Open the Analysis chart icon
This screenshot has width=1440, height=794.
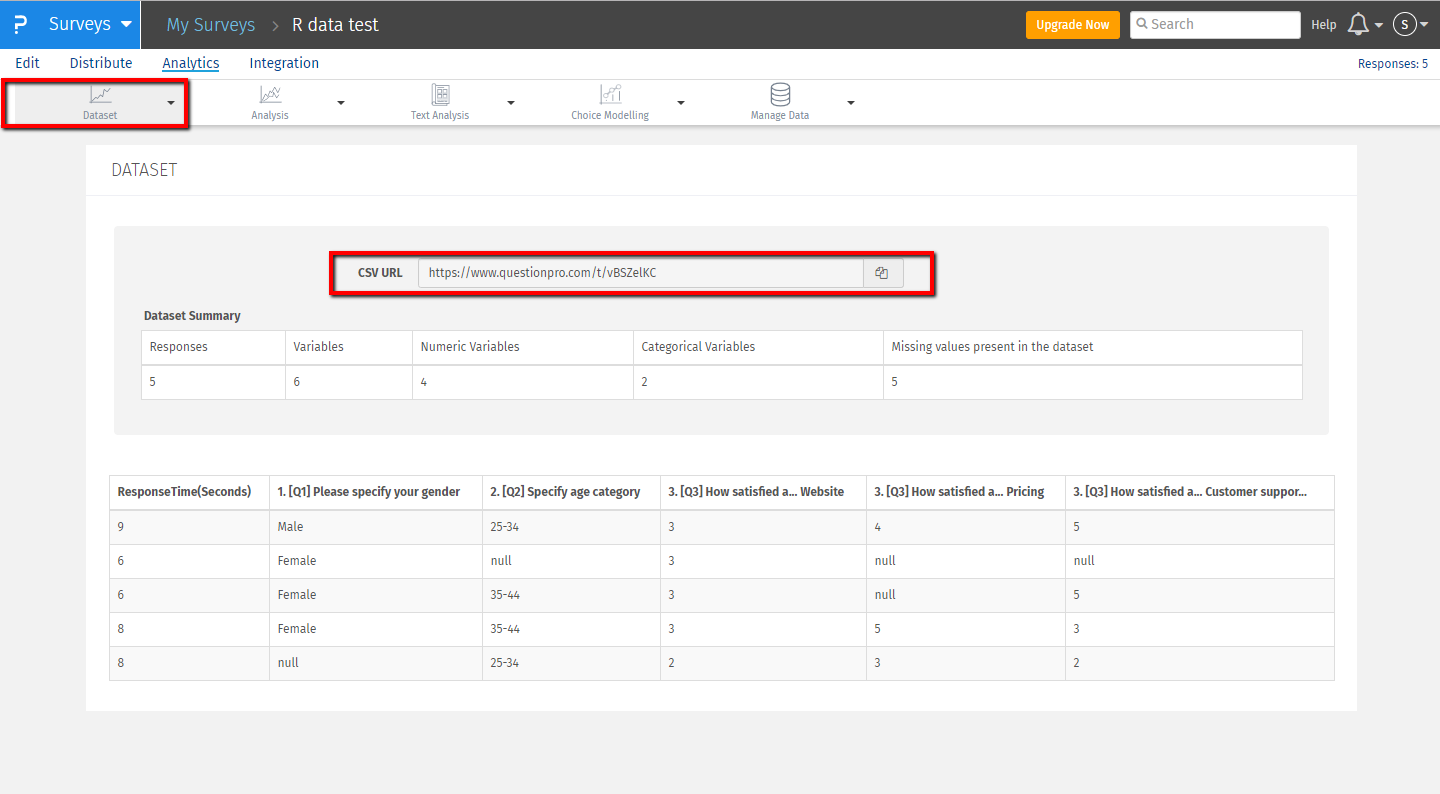(x=270, y=95)
